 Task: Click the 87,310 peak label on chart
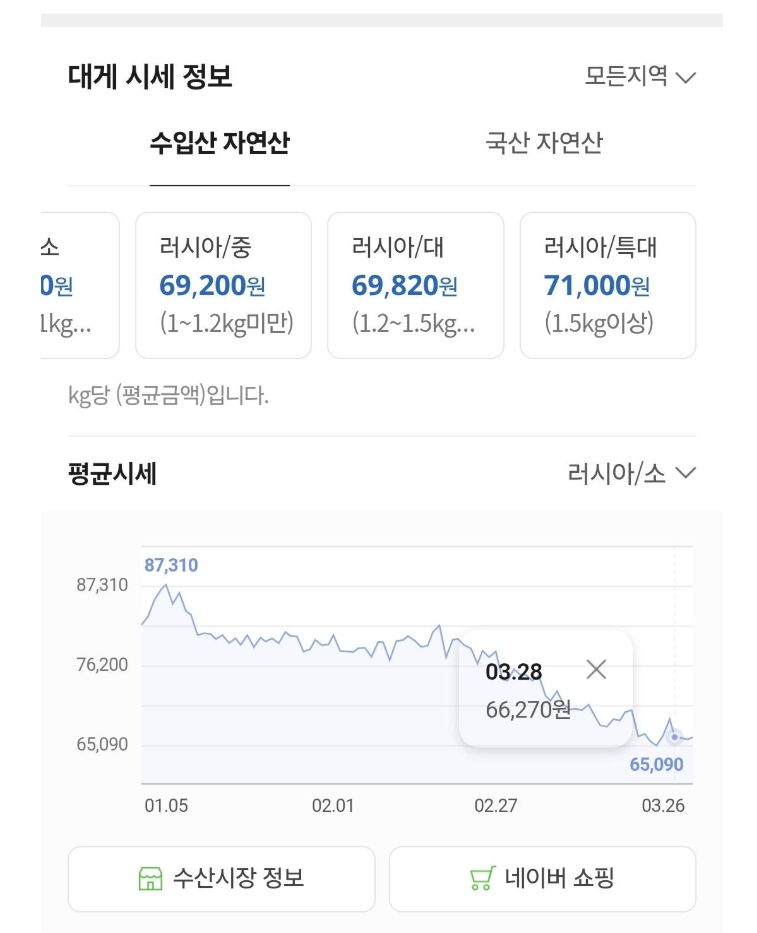(x=171, y=565)
